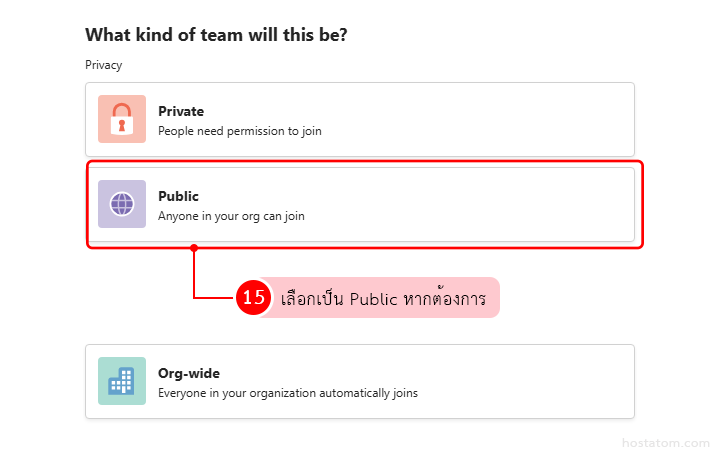Click the pink Thai annotation label

tap(385, 298)
